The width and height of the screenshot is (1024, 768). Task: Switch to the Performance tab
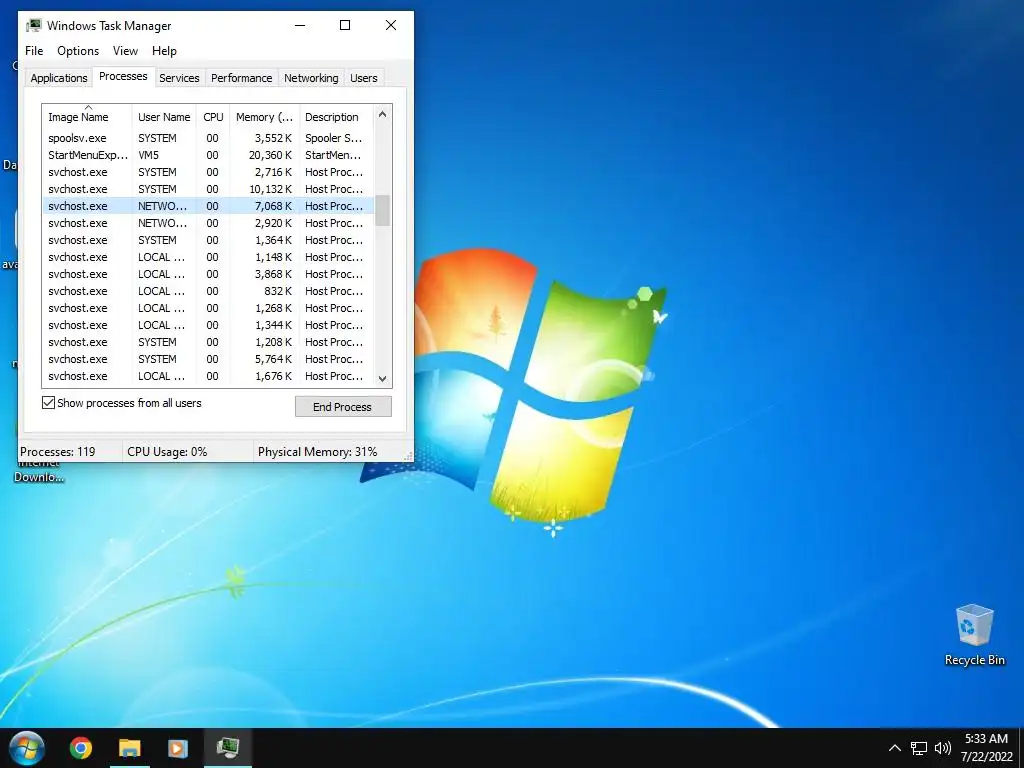click(241, 78)
